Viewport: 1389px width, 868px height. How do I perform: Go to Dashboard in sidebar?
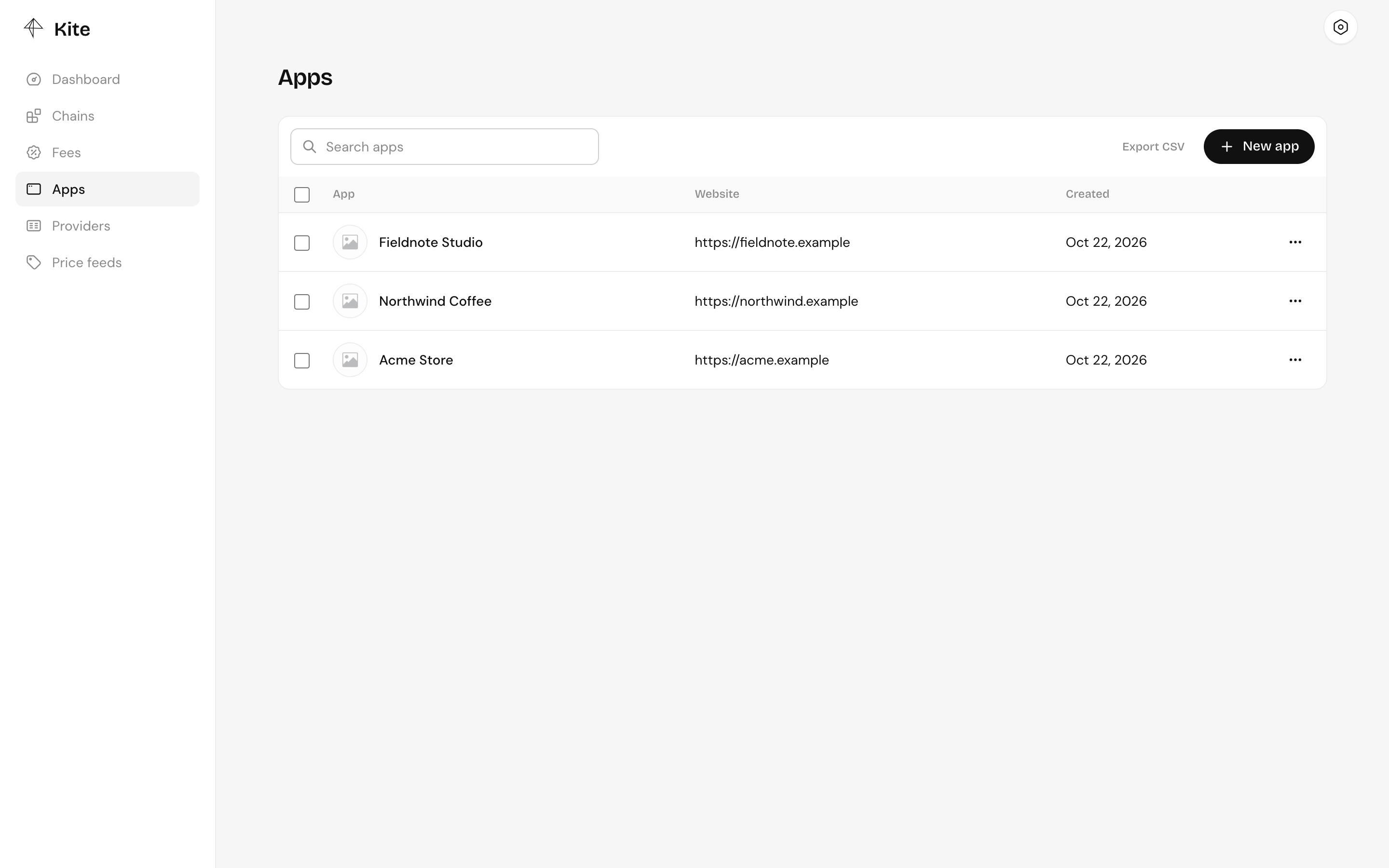click(108, 79)
